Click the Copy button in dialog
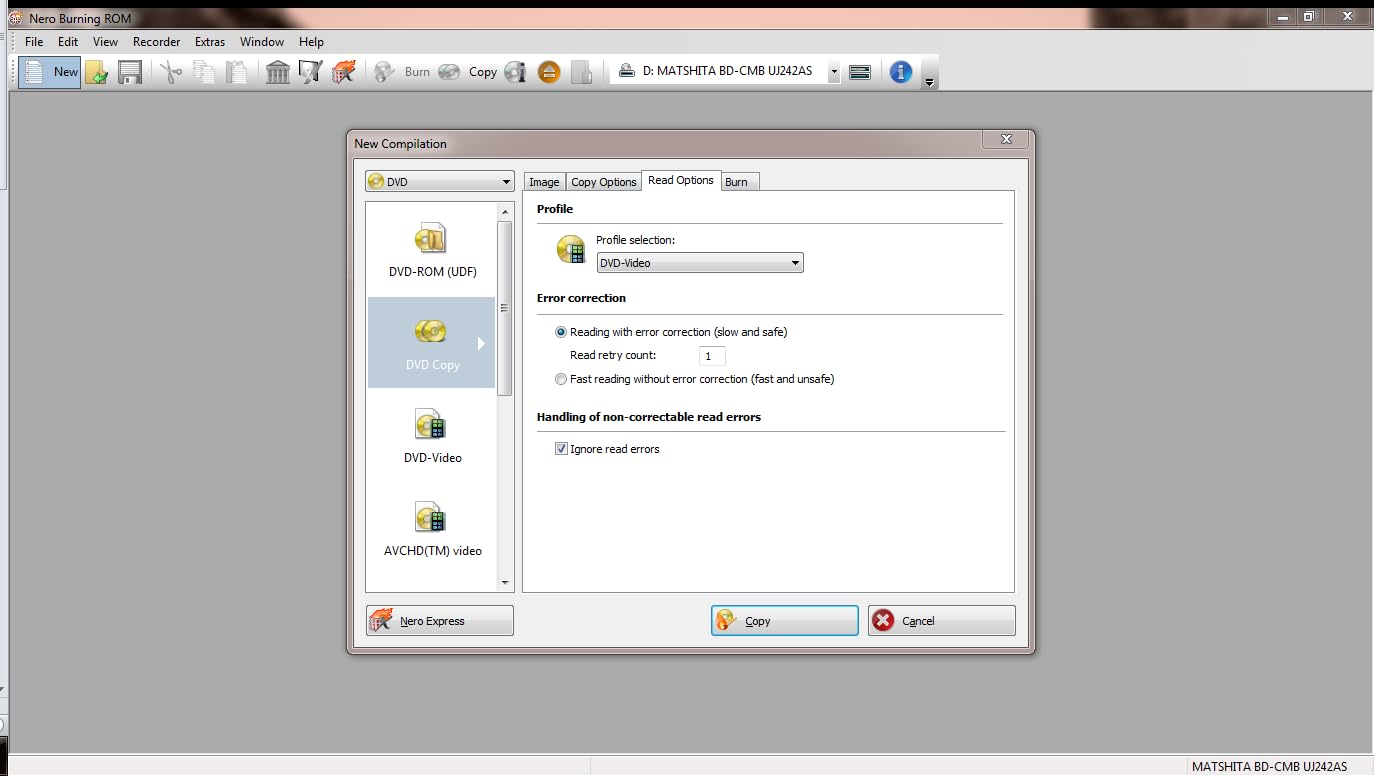 pos(784,621)
